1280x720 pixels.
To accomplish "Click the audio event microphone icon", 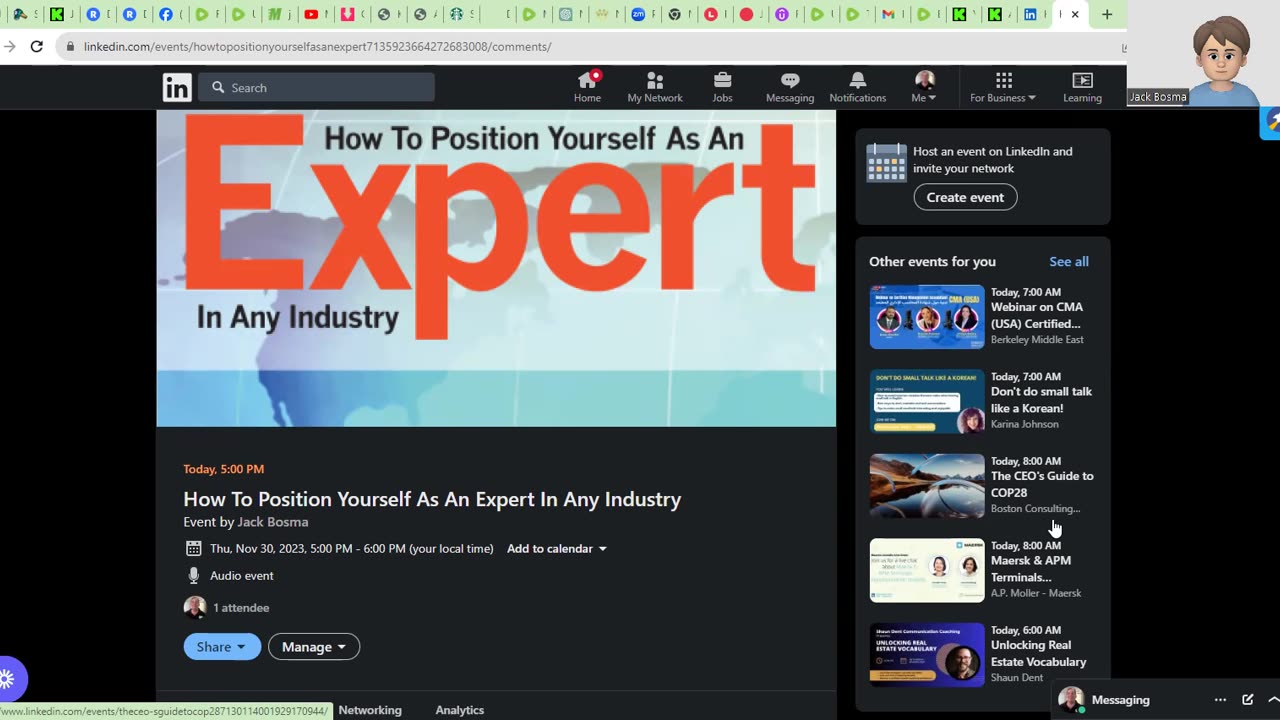I will coord(194,575).
